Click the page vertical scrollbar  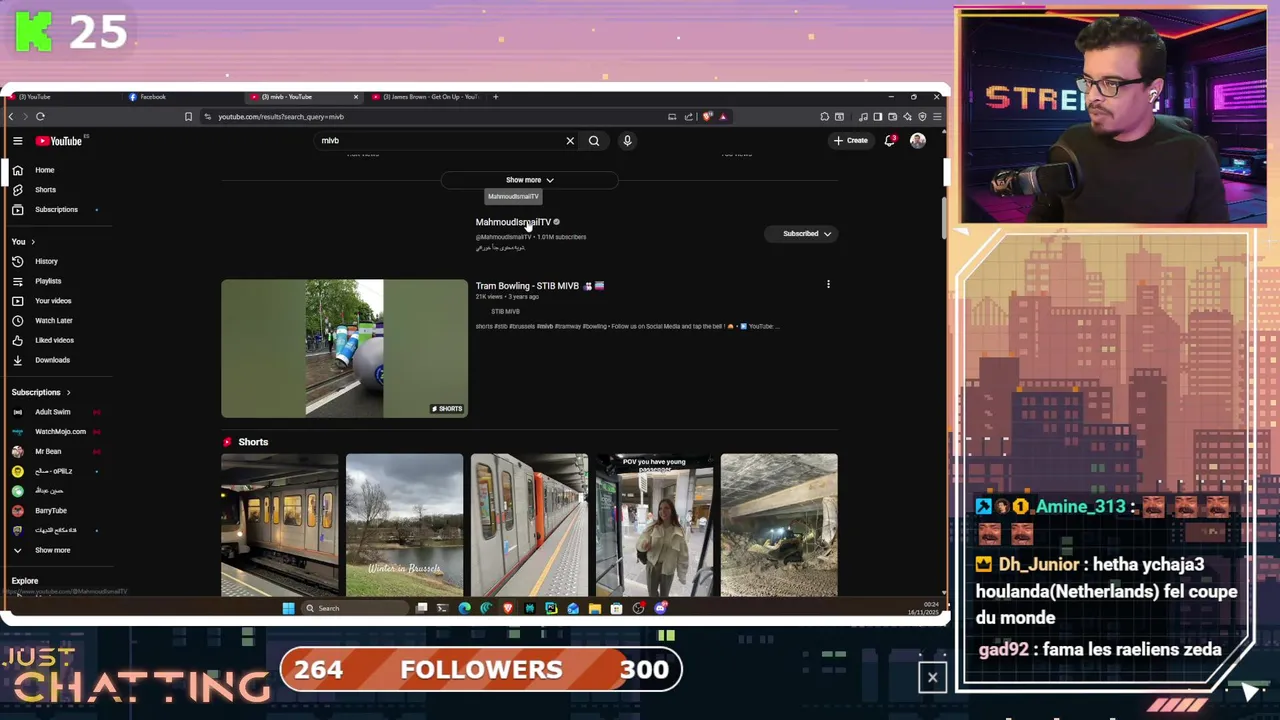point(942,218)
